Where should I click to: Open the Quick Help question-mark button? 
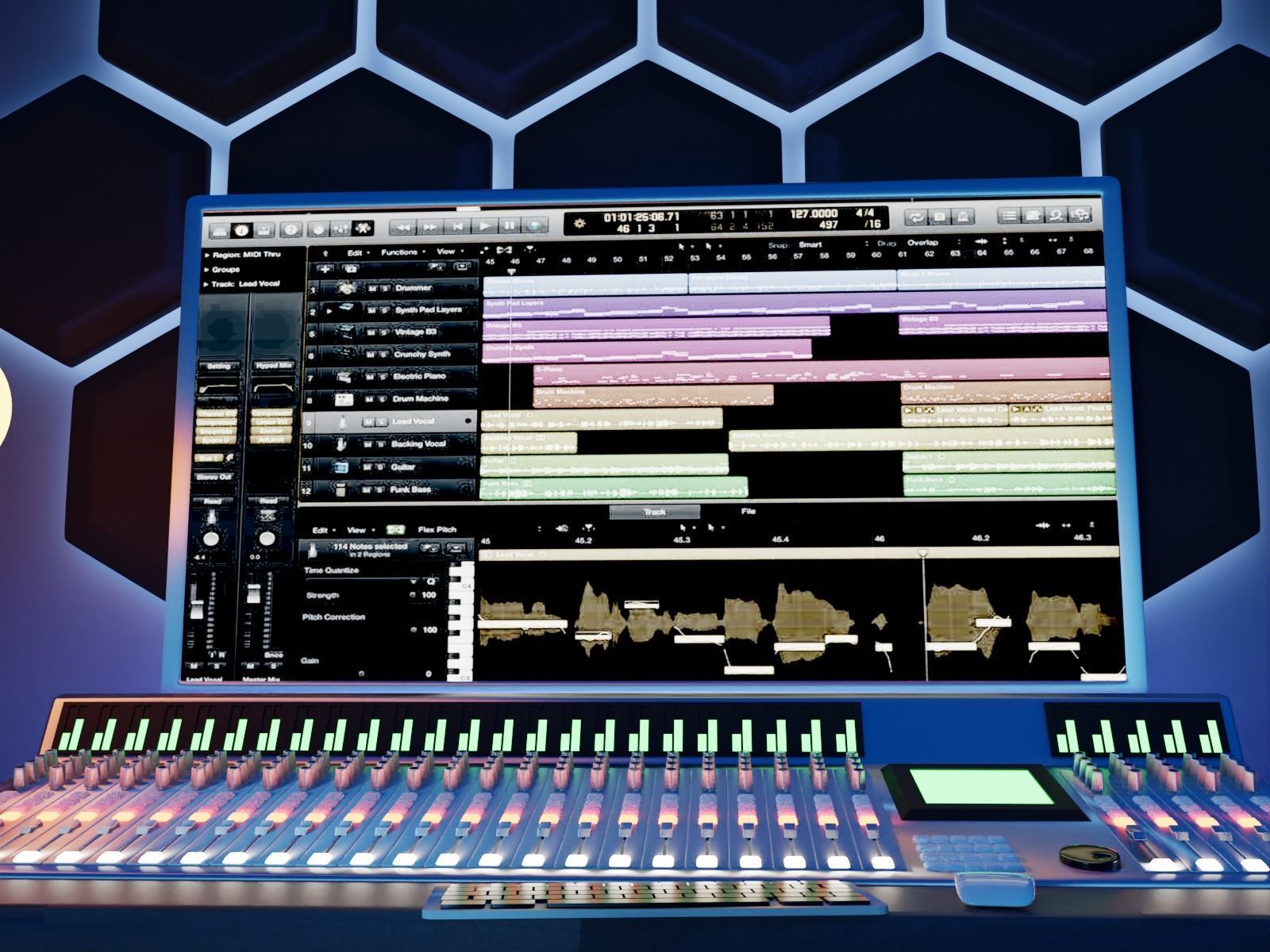click(x=292, y=230)
